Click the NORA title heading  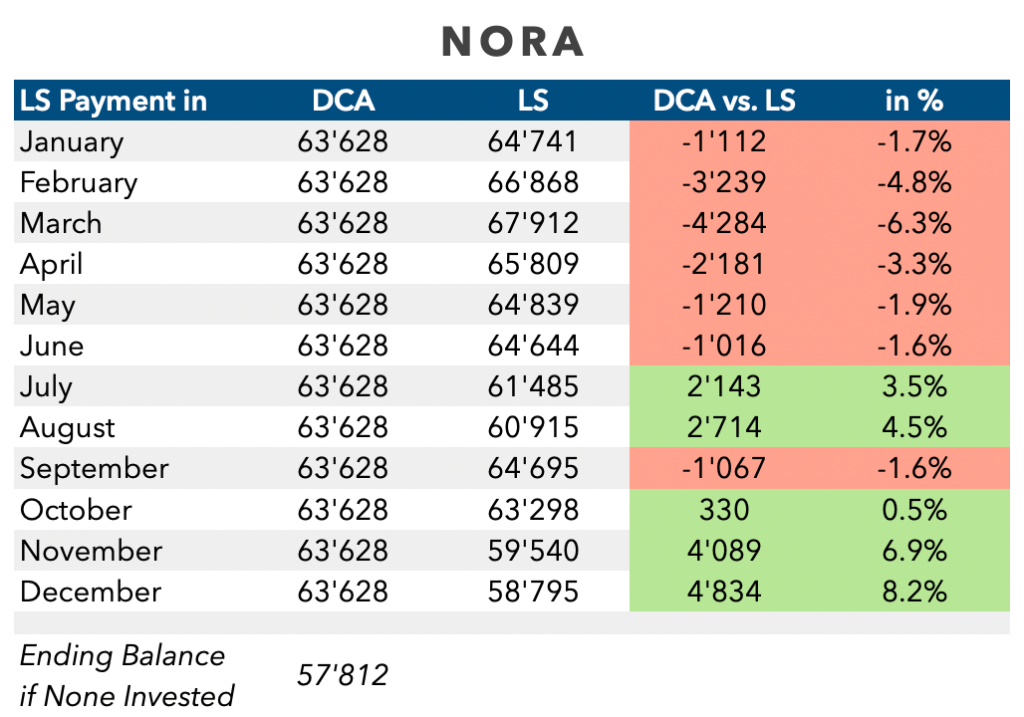tap(512, 41)
